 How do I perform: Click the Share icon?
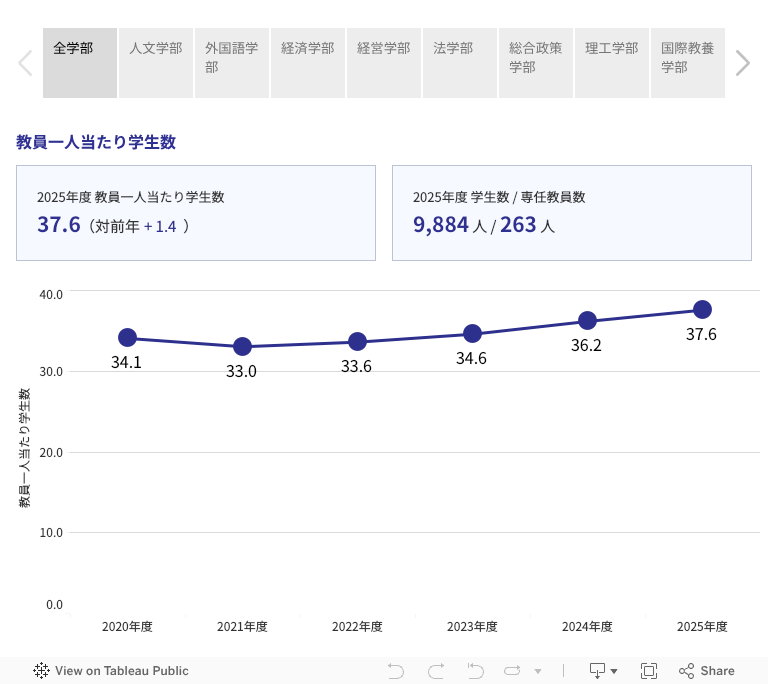click(707, 671)
